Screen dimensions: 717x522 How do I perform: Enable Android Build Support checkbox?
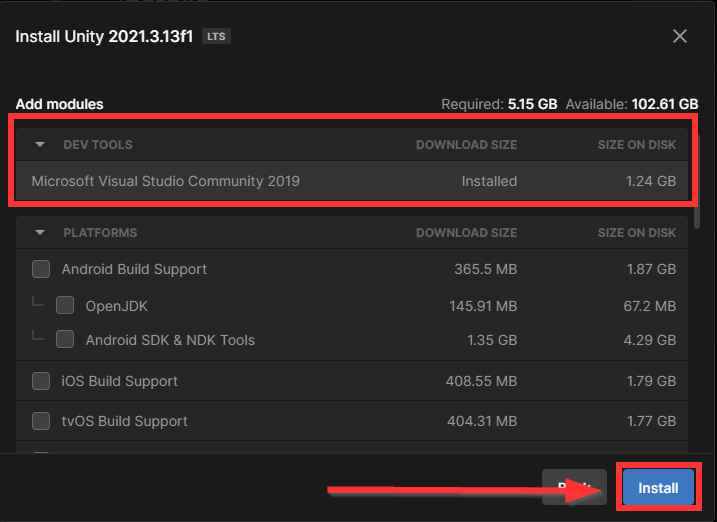41,269
